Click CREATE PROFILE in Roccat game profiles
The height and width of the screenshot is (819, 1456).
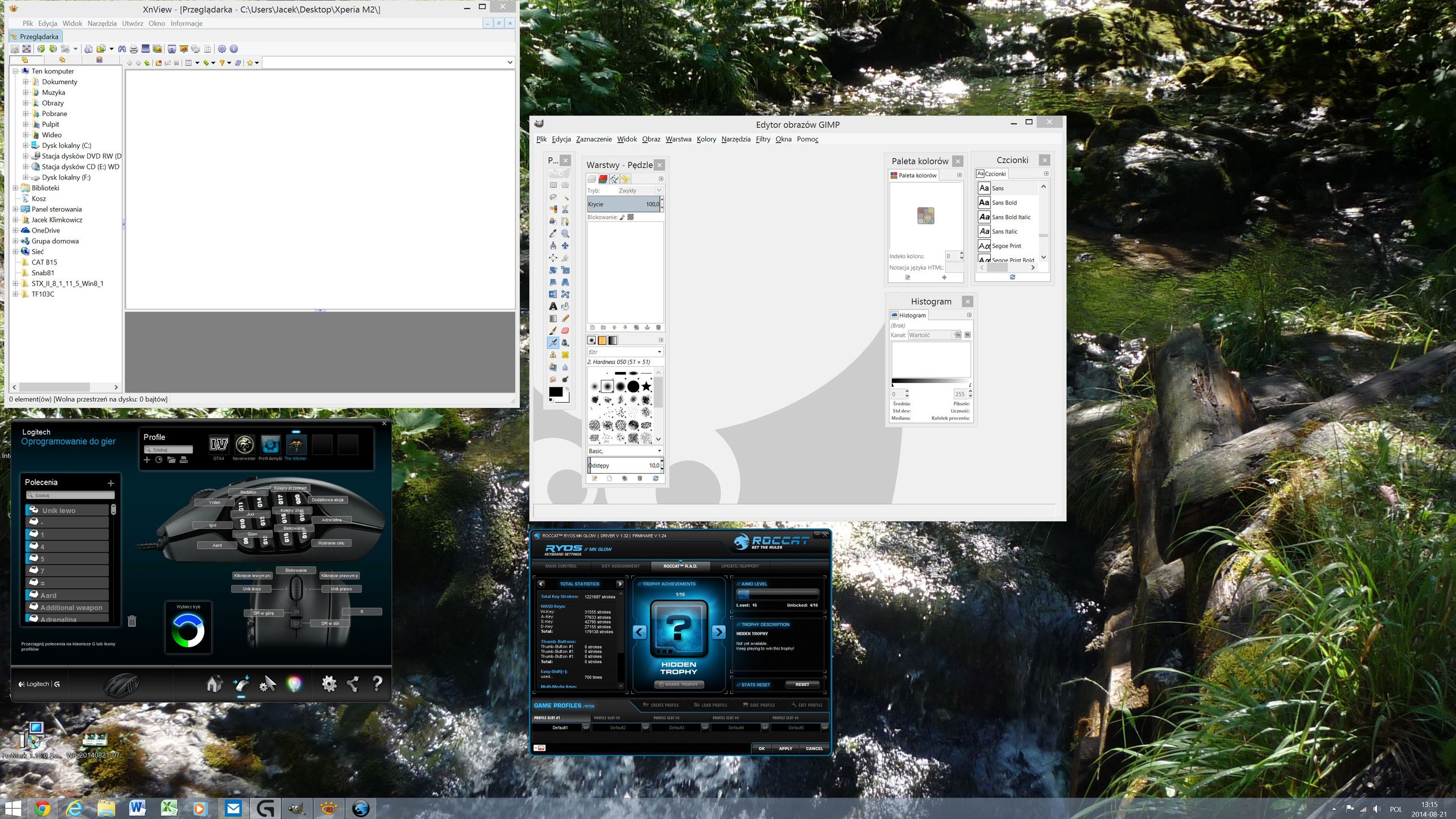click(660, 705)
